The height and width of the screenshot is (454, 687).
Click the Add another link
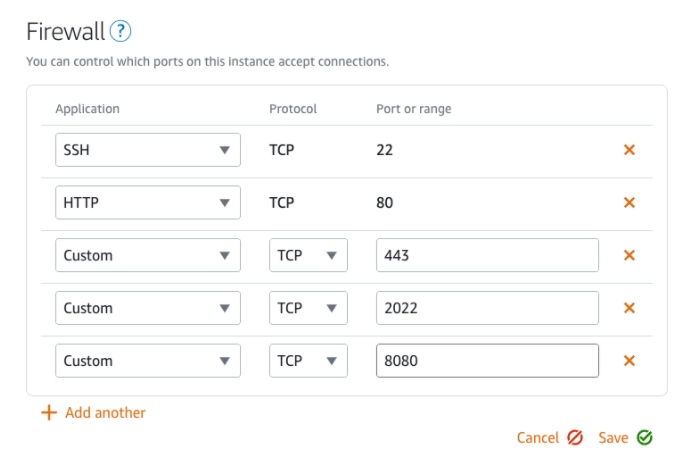pyautogui.click(x=105, y=412)
